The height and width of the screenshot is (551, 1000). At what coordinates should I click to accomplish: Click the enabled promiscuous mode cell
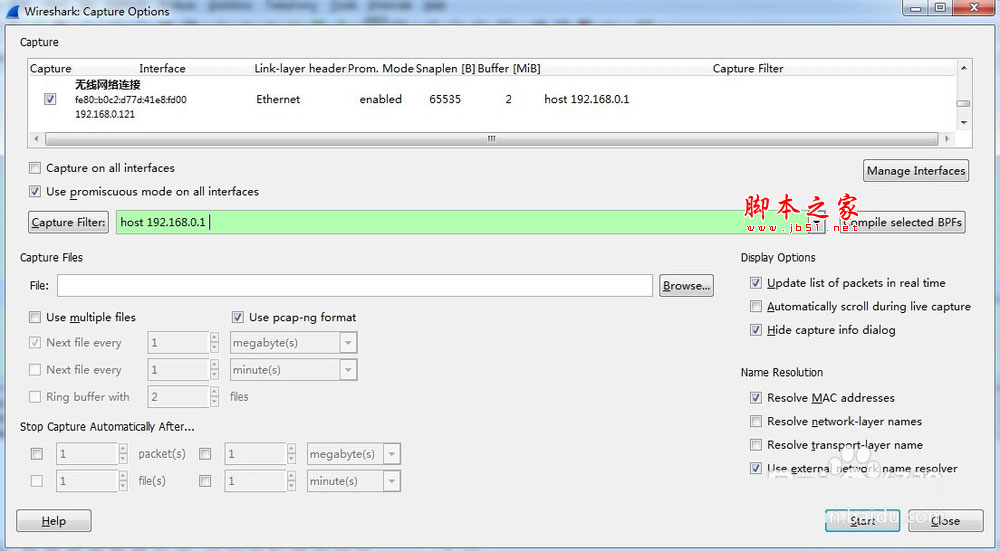[x=381, y=99]
